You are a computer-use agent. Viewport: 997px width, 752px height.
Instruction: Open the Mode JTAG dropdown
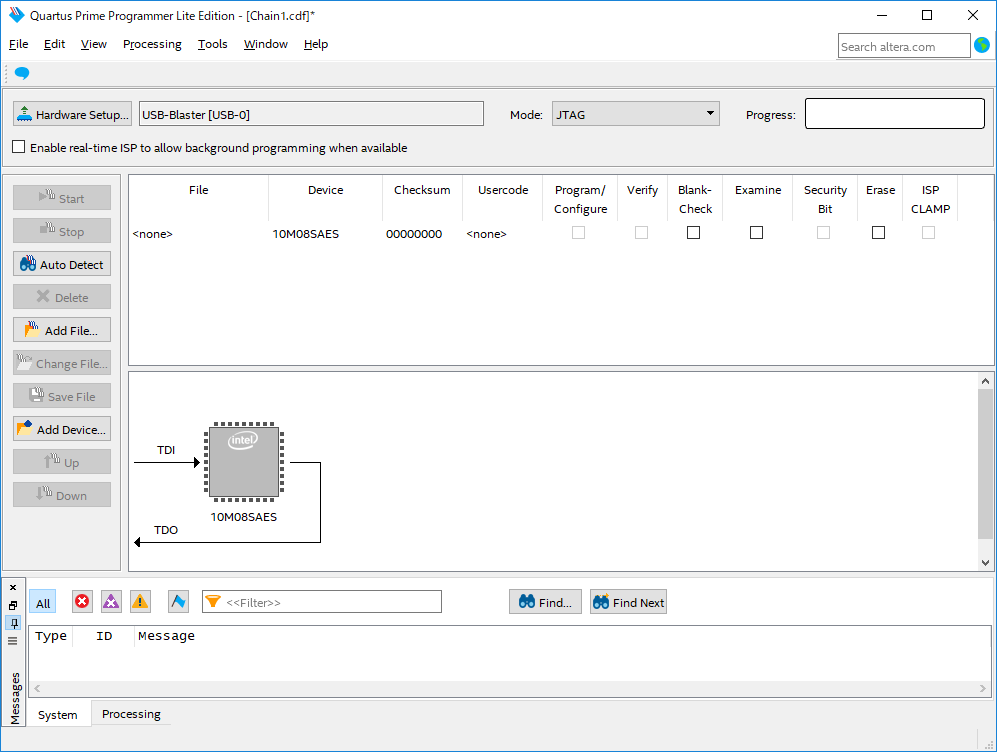(636, 114)
